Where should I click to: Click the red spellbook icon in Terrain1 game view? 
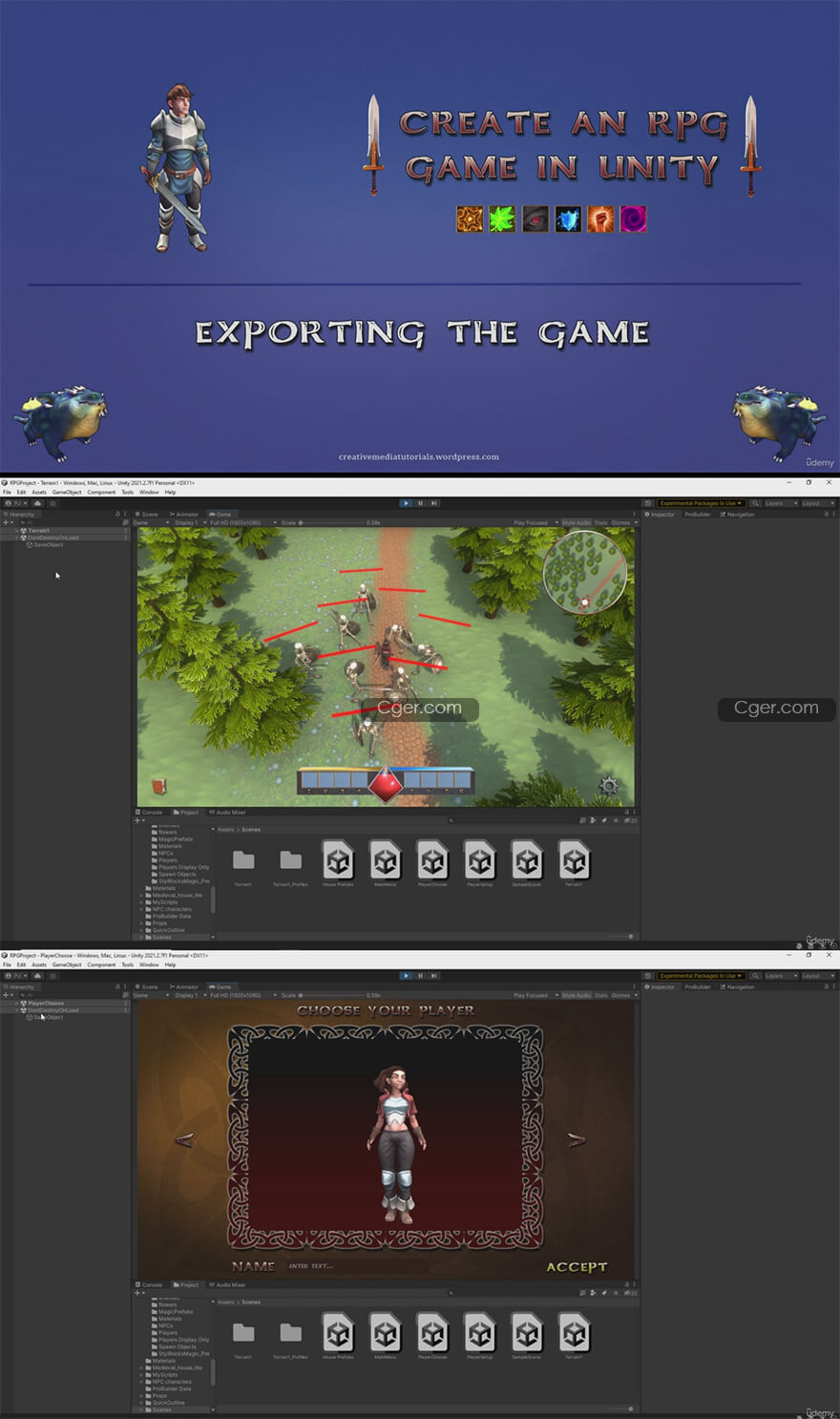point(158,786)
